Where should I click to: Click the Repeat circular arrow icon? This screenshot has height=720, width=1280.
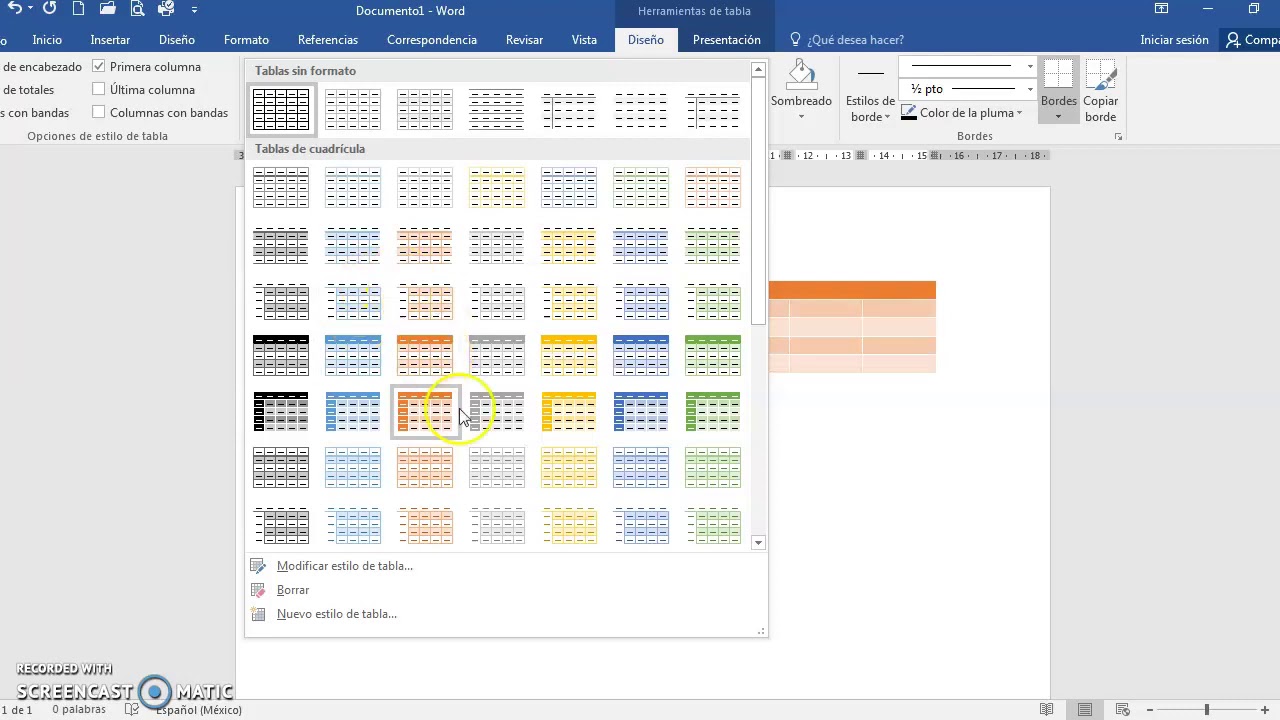point(49,9)
